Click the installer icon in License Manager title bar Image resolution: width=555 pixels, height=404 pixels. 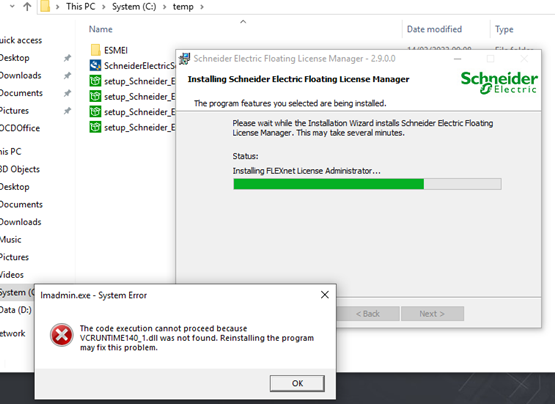[x=184, y=59]
